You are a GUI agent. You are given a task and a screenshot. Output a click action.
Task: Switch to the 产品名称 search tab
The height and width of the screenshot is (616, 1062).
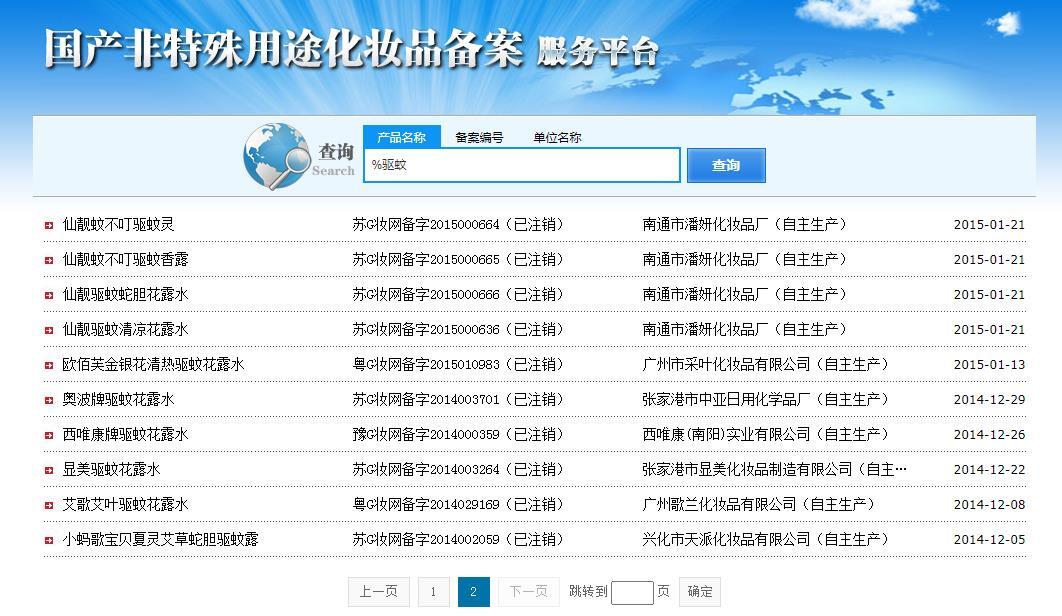click(402, 137)
